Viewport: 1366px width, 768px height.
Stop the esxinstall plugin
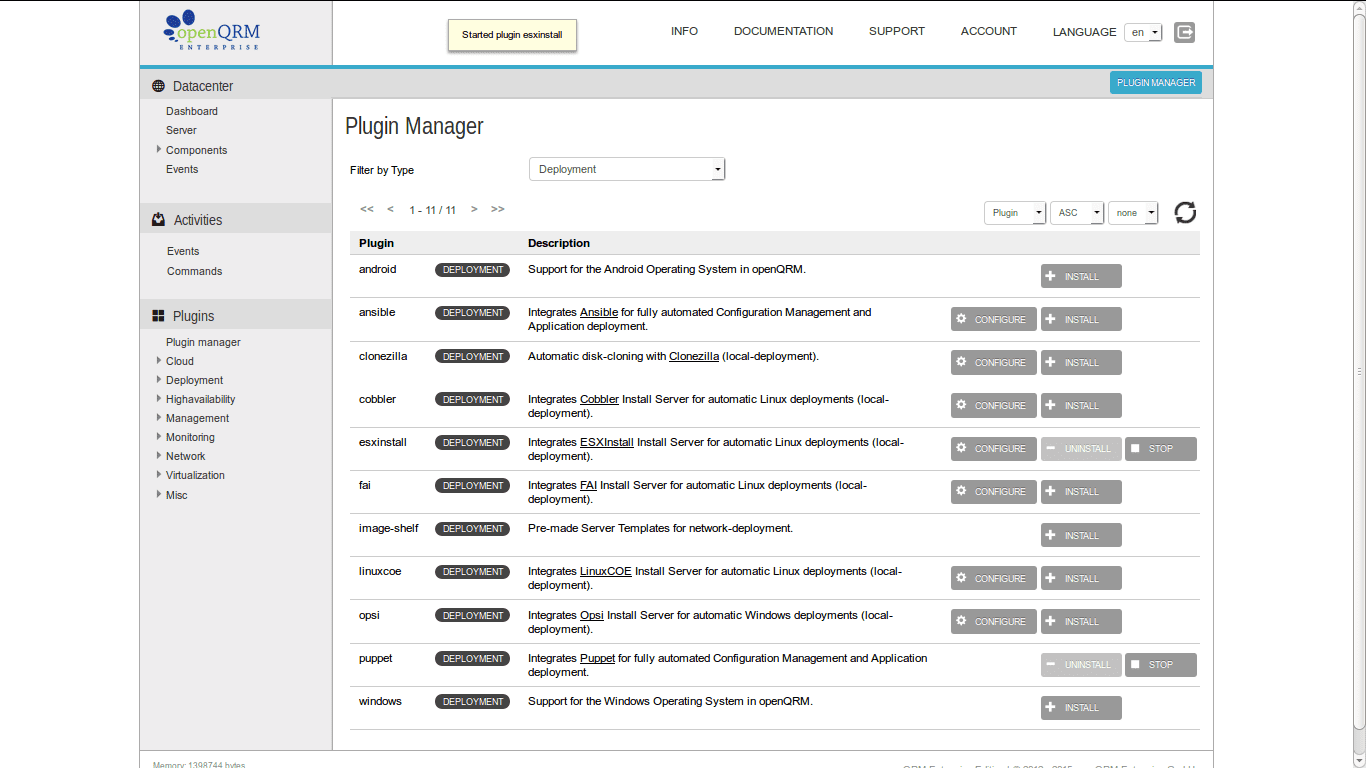tap(1160, 448)
